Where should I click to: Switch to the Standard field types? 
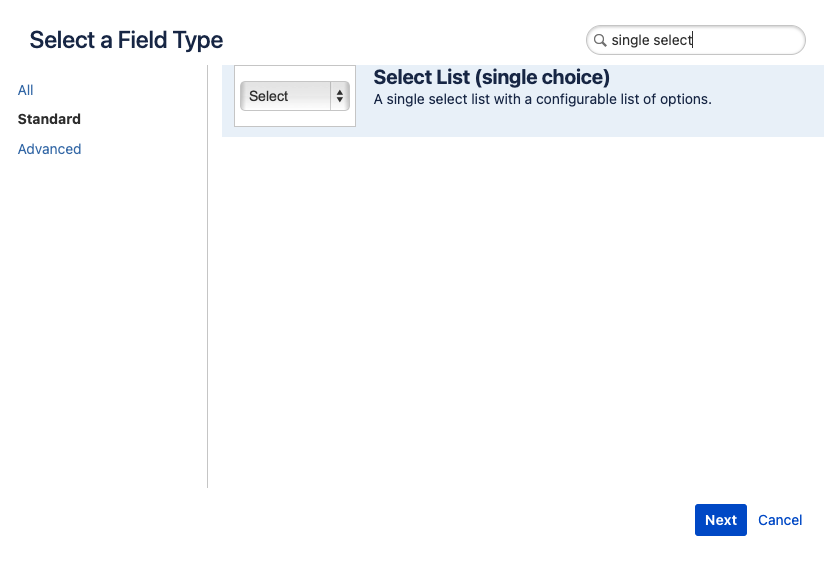[x=49, y=119]
